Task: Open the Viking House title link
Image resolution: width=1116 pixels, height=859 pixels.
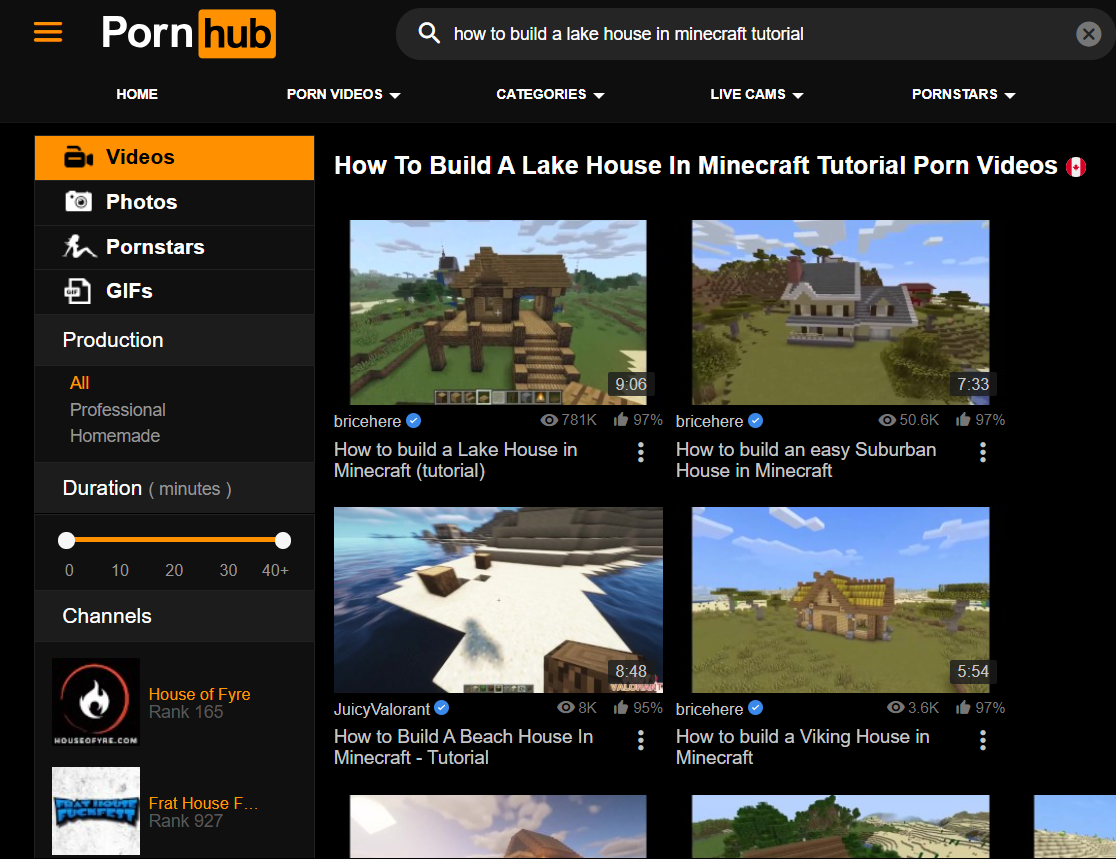Action: pyautogui.click(x=803, y=747)
